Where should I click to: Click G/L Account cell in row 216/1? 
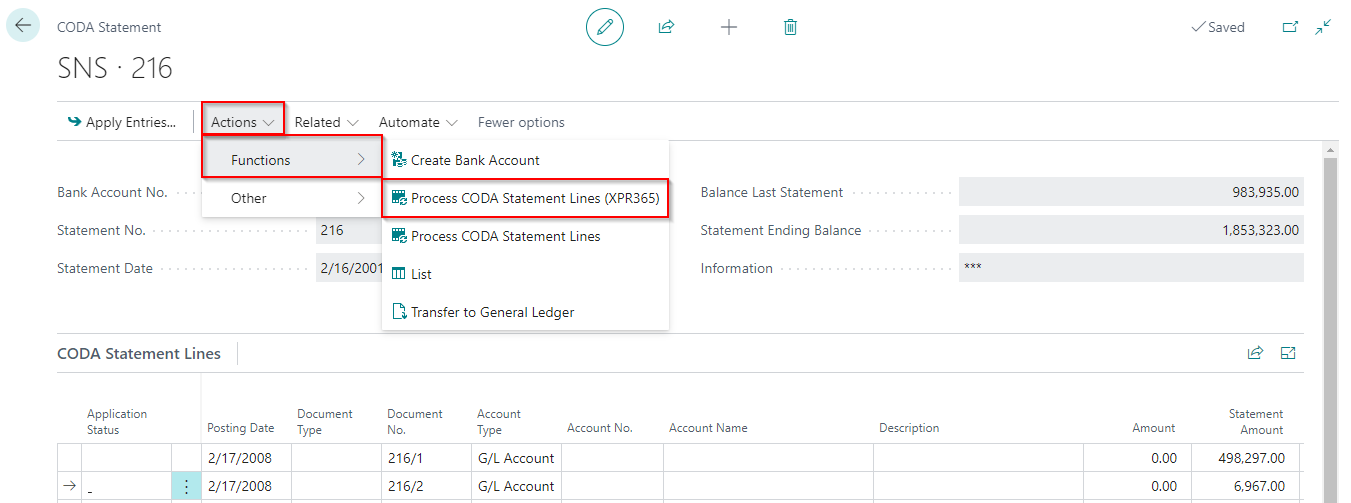pos(516,458)
